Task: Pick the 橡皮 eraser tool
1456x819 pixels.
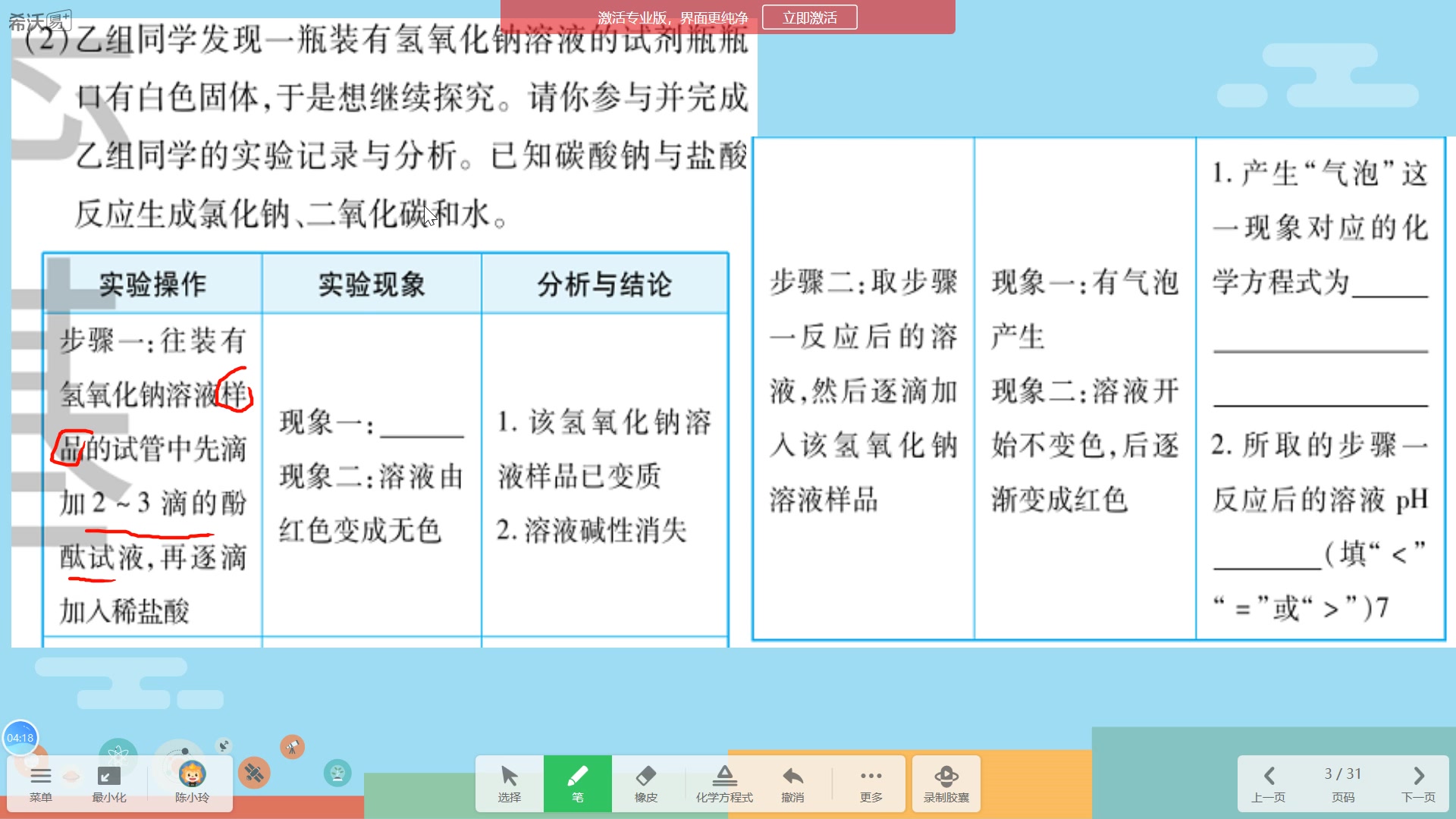Action: [x=646, y=784]
